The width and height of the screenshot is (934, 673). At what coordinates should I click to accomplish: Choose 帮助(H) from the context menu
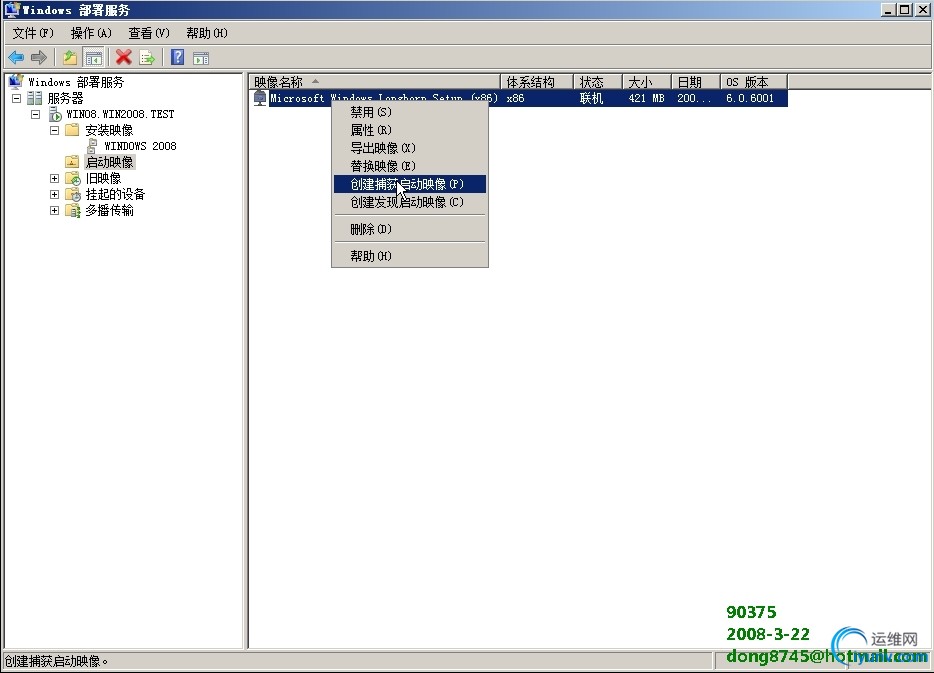coord(410,256)
